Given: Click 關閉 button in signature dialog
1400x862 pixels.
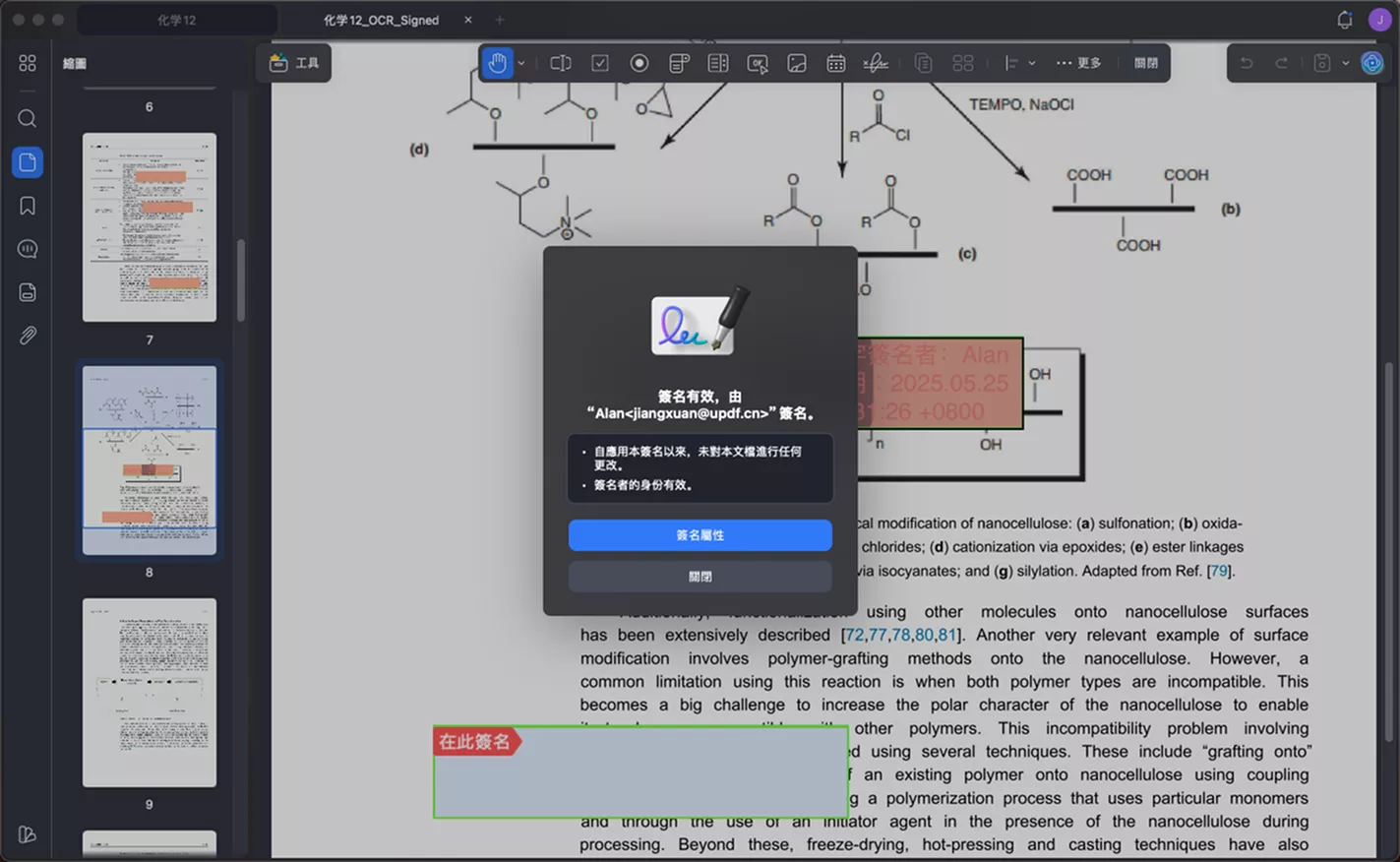Looking at the screenshot, I should [700, 577].
